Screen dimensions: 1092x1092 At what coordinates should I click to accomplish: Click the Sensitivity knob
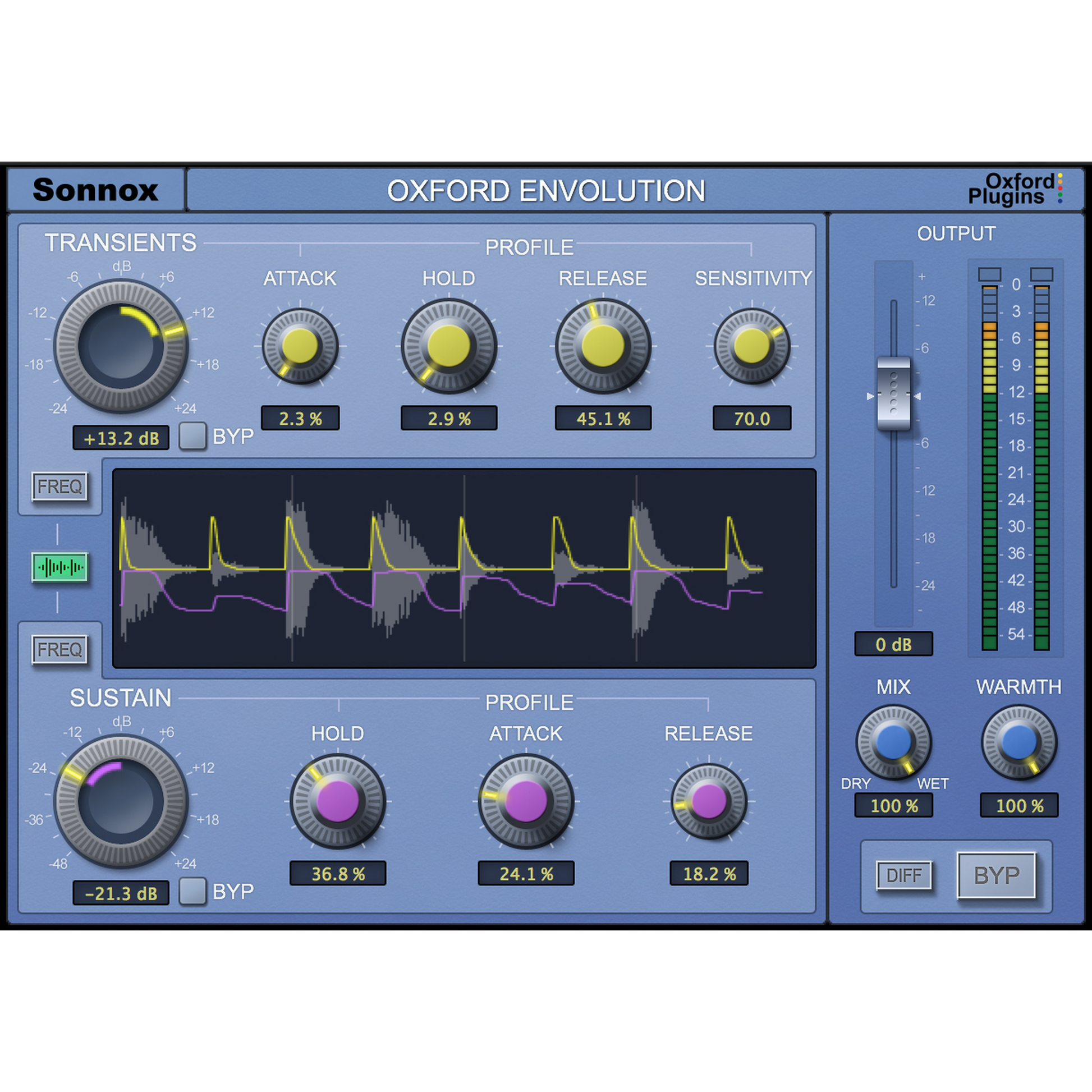(x=752, y=345)
